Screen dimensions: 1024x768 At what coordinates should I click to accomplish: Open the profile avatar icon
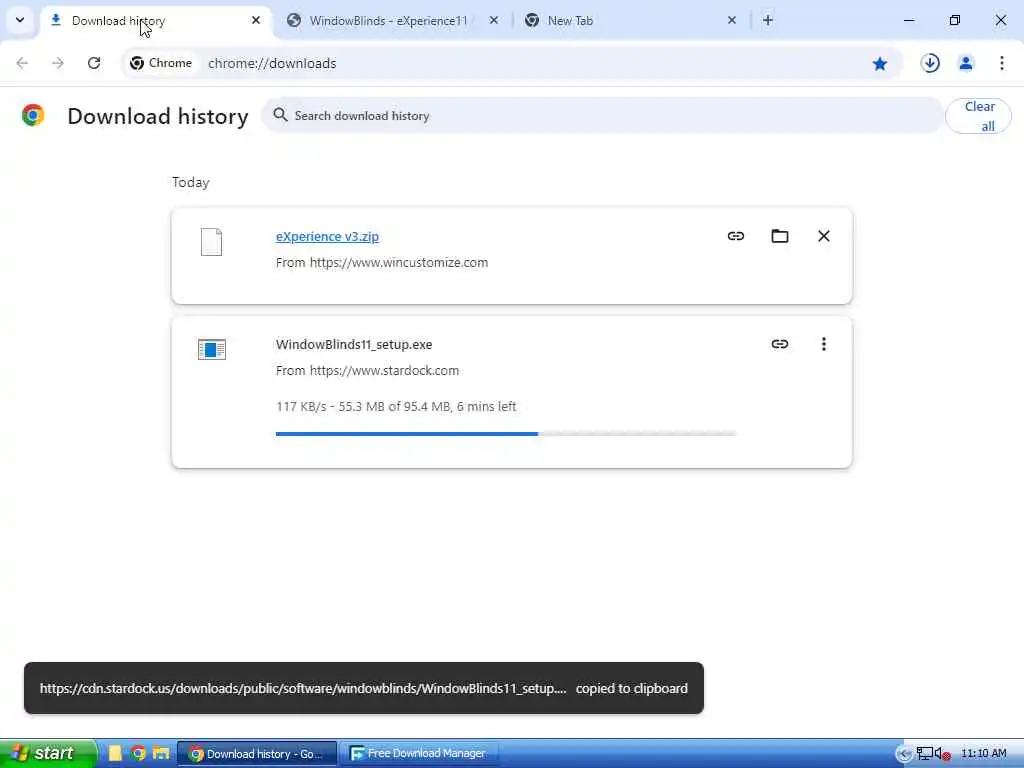coord(966,63)
